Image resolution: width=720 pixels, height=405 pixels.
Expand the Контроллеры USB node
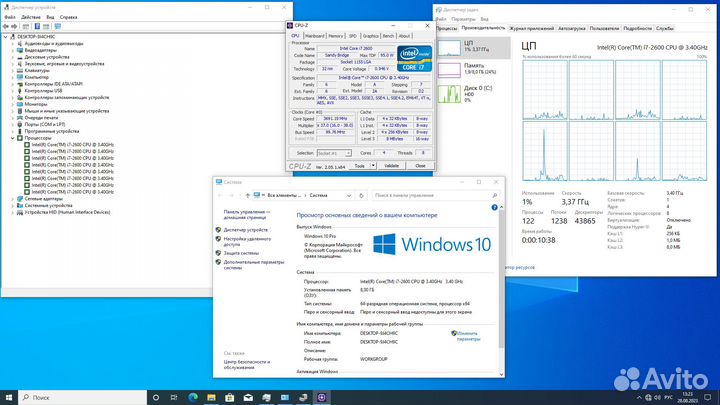coord(13,91)
